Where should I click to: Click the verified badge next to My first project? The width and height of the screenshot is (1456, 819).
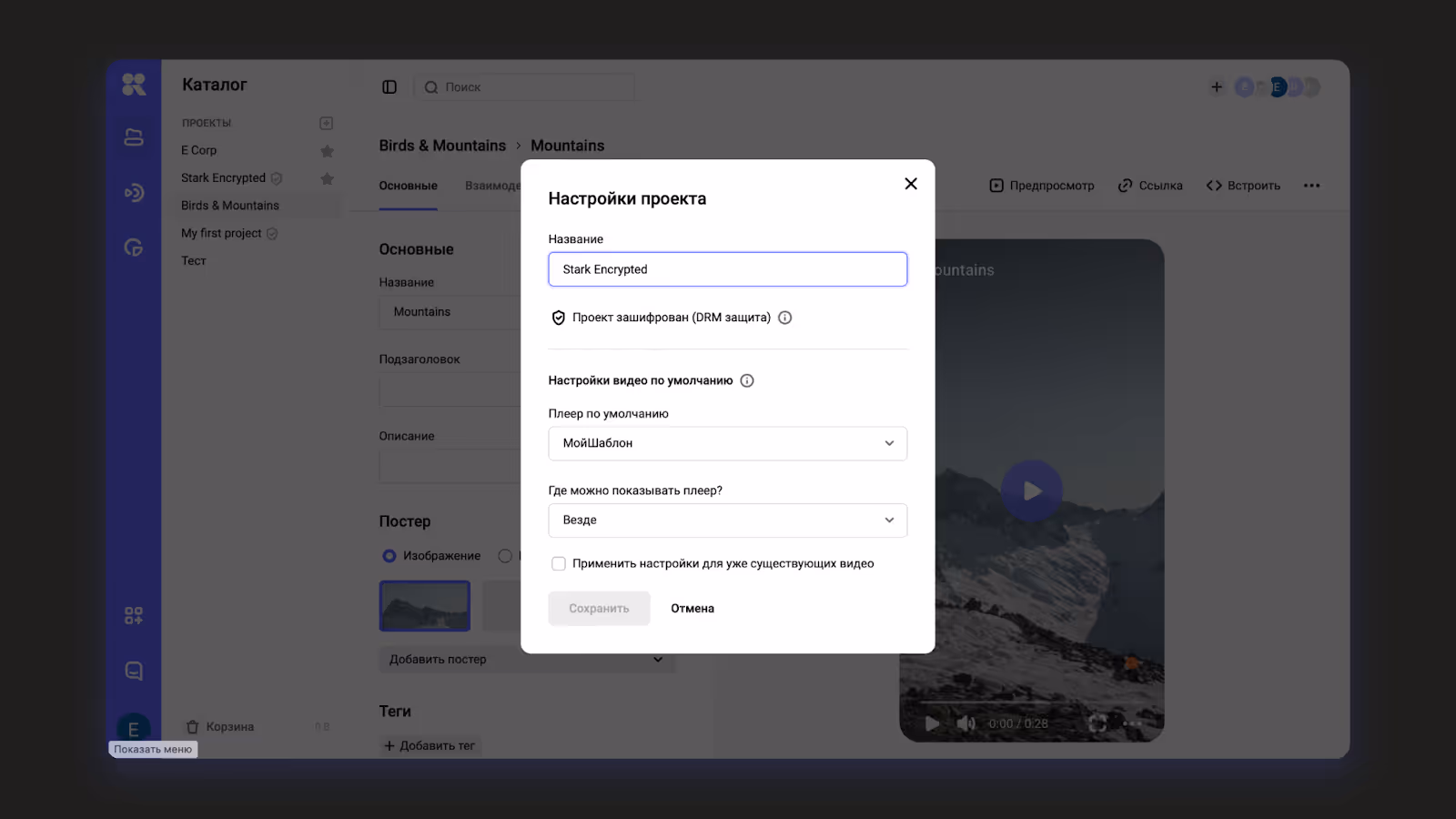coord(271,234)
